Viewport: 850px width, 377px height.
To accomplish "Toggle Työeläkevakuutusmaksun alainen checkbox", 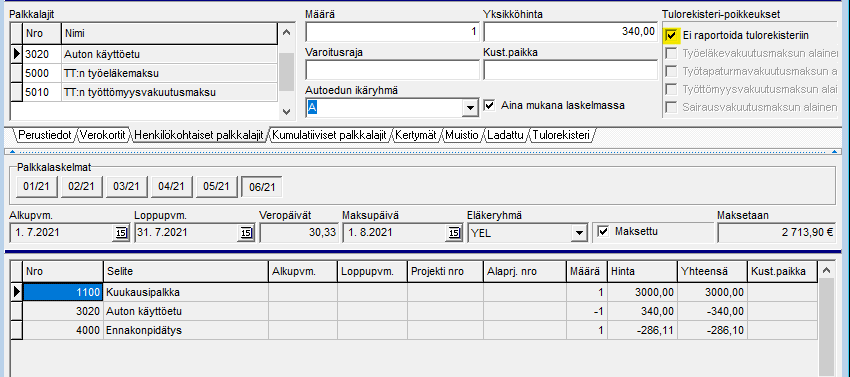I will 672,53.
